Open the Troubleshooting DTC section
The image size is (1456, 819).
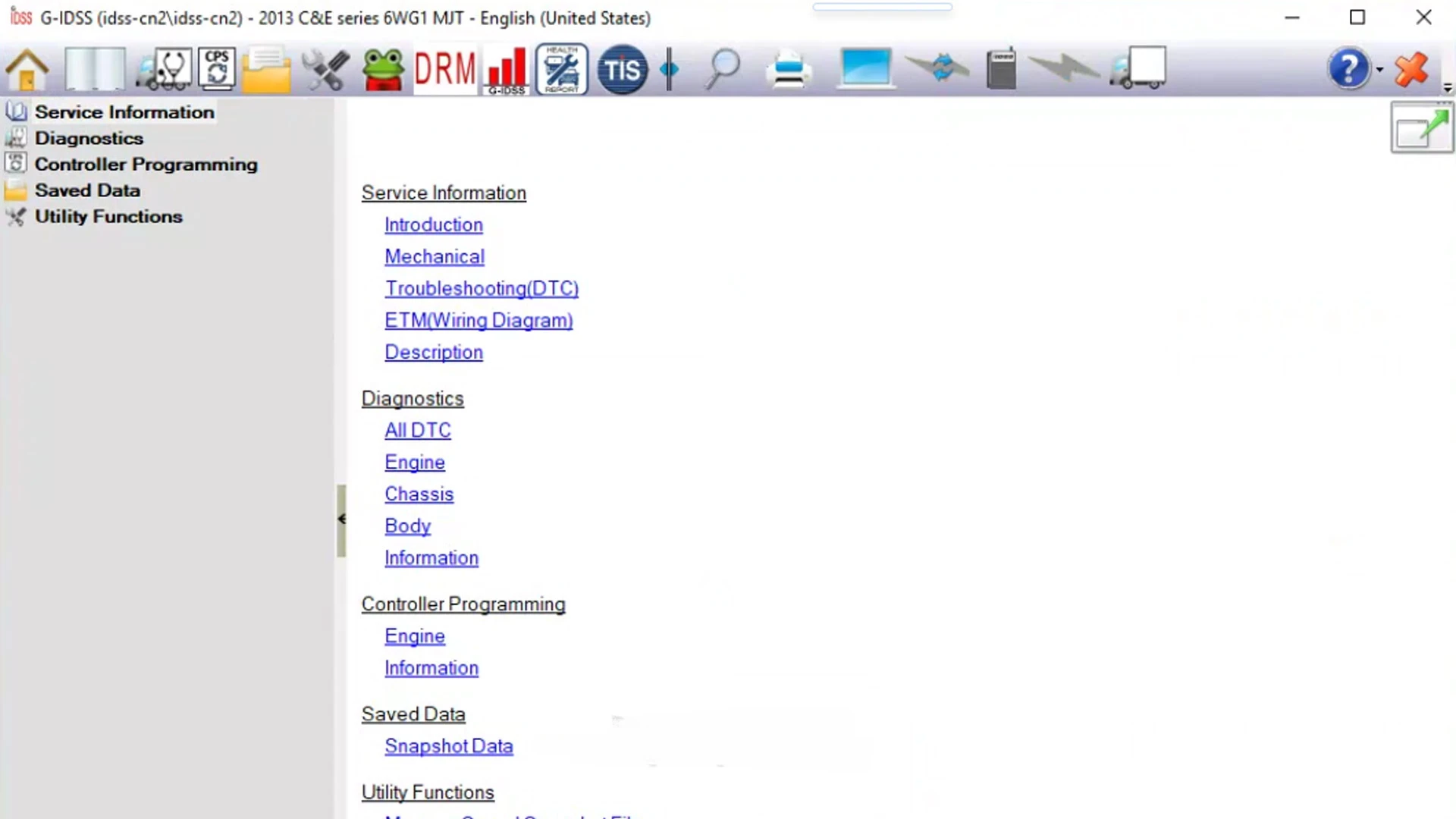click(482, 288)
